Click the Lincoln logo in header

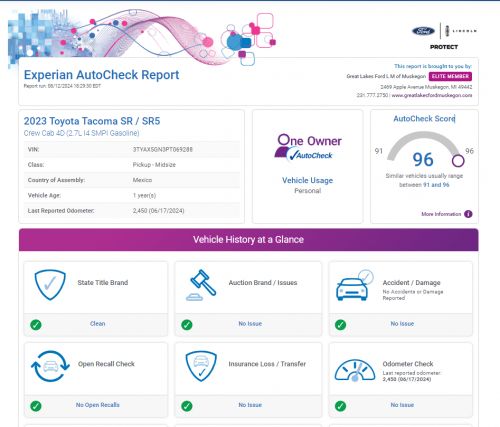coord(462,31)
